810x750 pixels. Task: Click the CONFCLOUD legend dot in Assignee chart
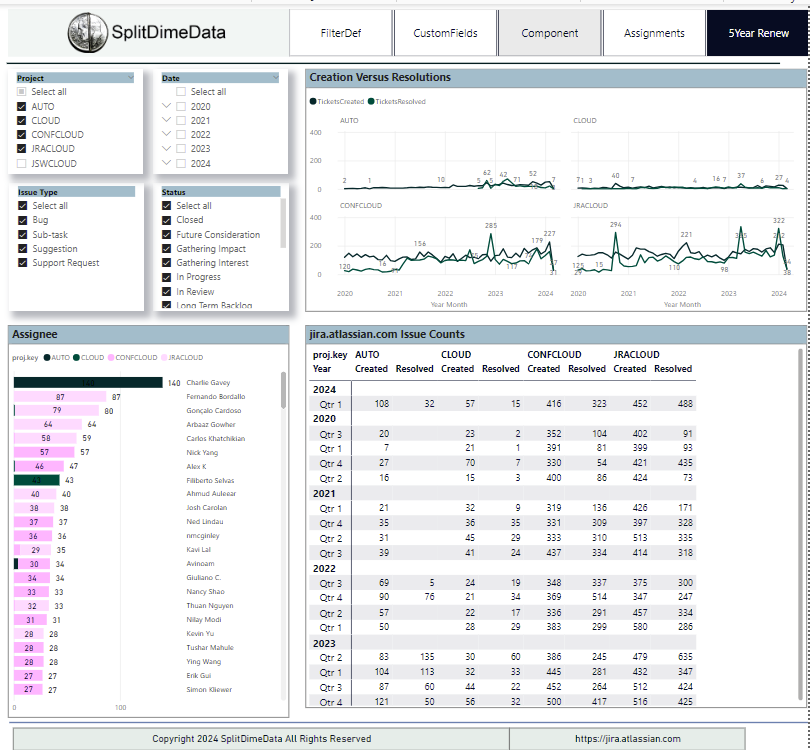point(111,357)
